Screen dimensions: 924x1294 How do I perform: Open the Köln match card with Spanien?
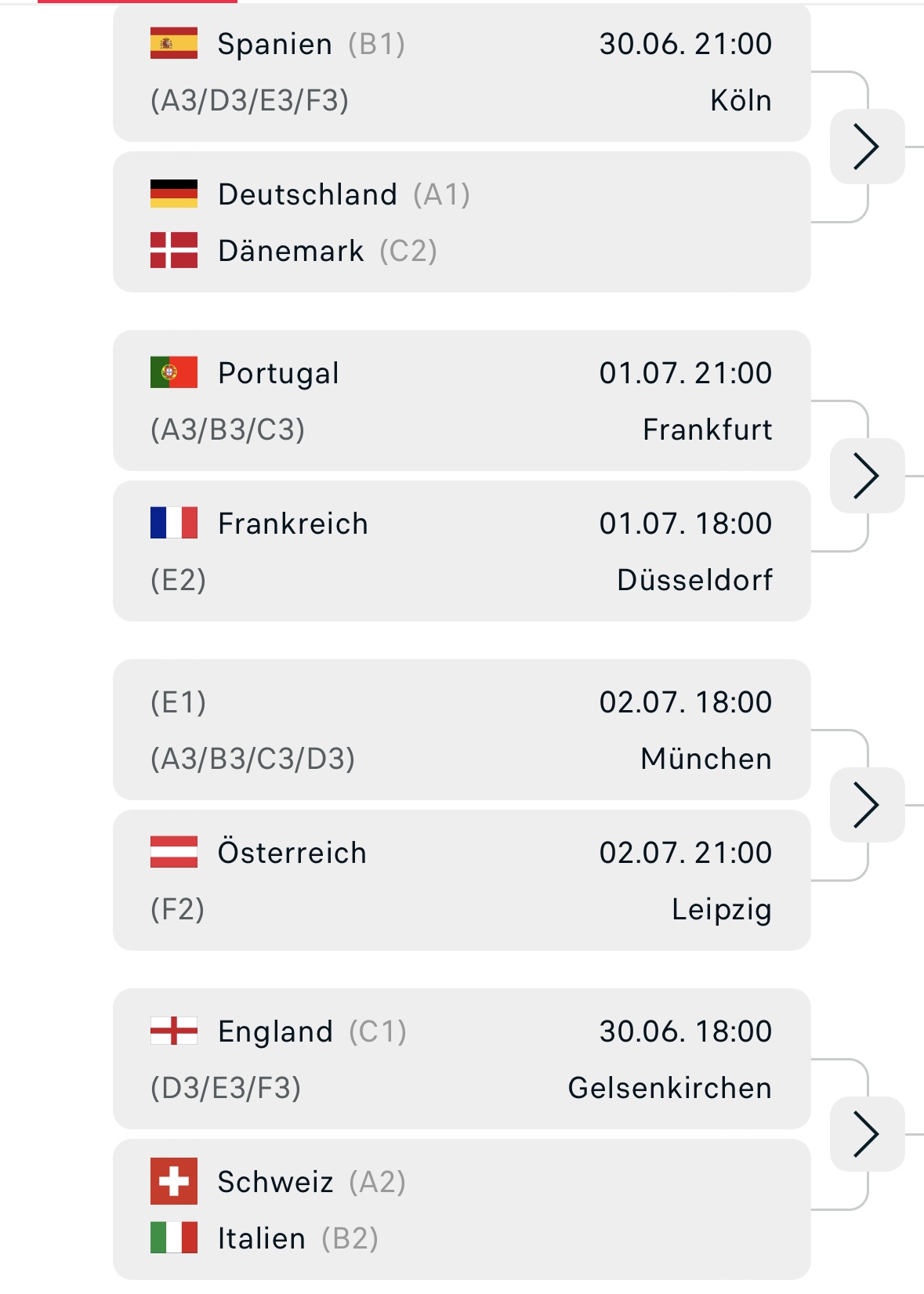pos(462,72)
